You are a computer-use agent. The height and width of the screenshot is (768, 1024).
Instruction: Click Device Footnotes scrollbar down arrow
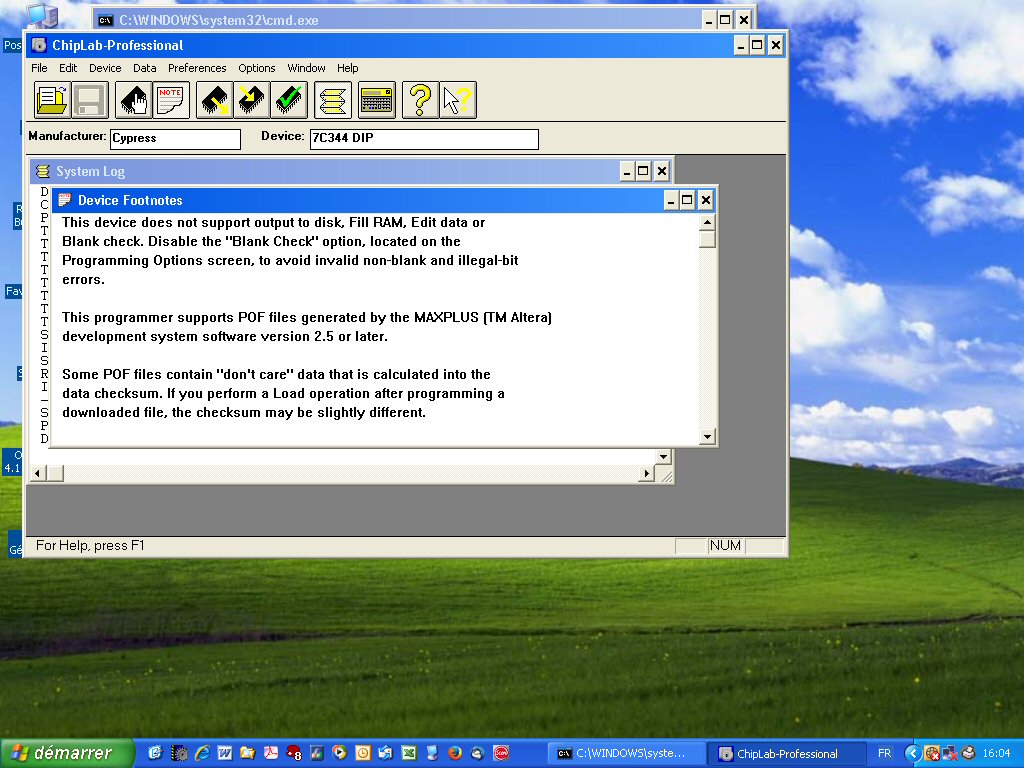[x=707, y=436]
